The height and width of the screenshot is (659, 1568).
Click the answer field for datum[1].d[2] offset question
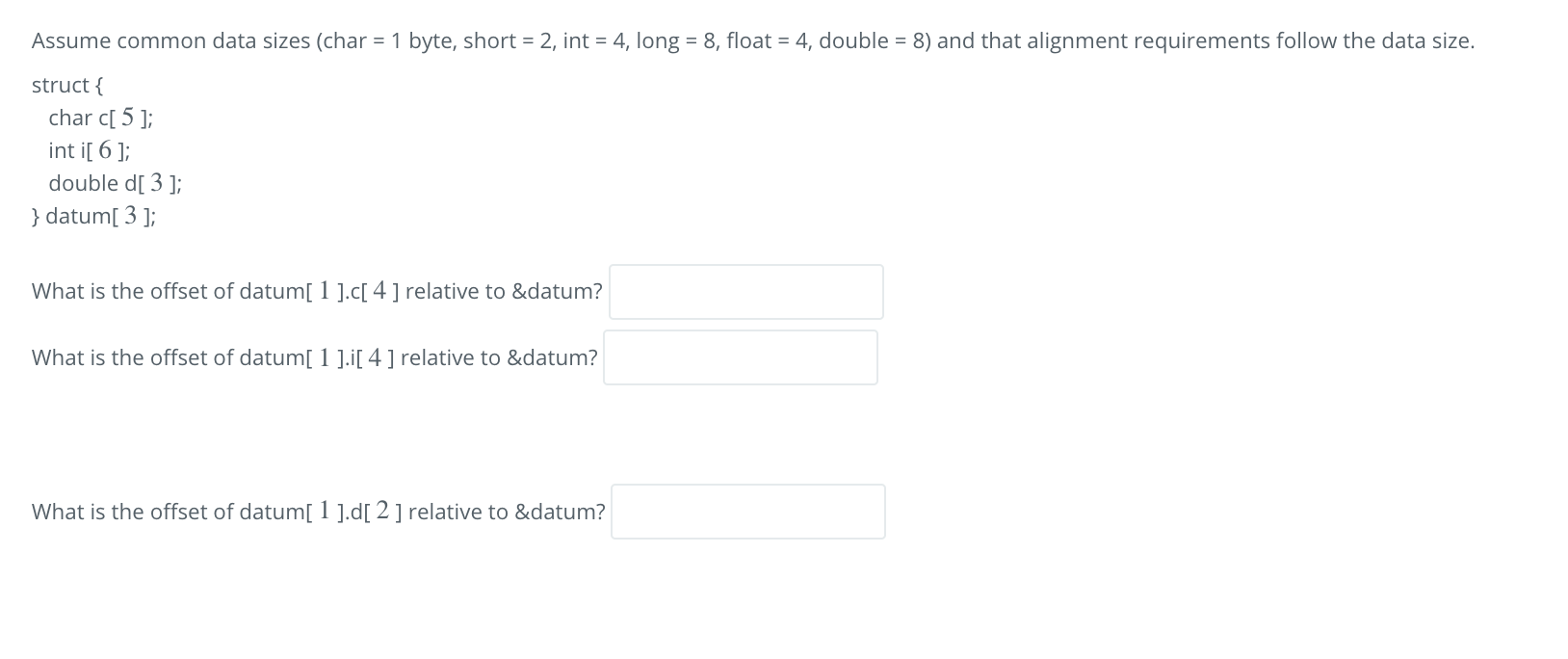tap(747, 512)
